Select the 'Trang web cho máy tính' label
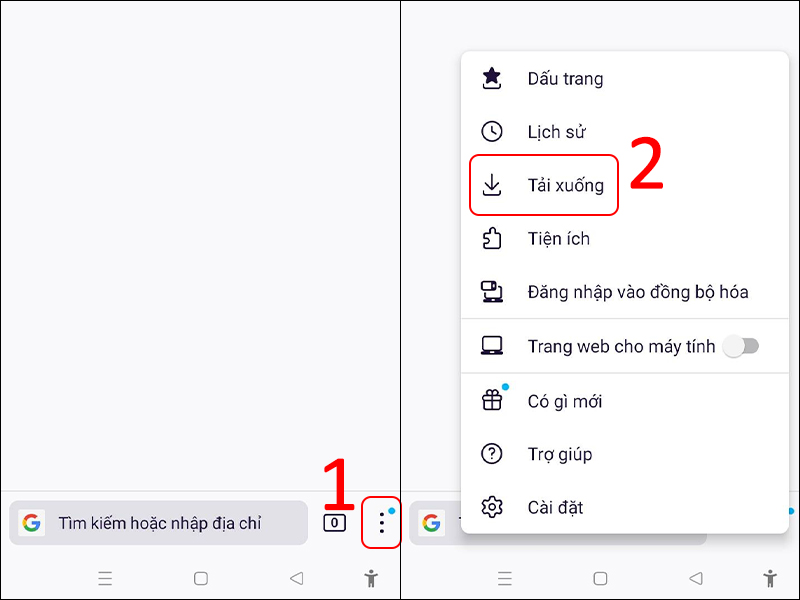This screenshot has width=800, height=600. (x=621, y=346)
